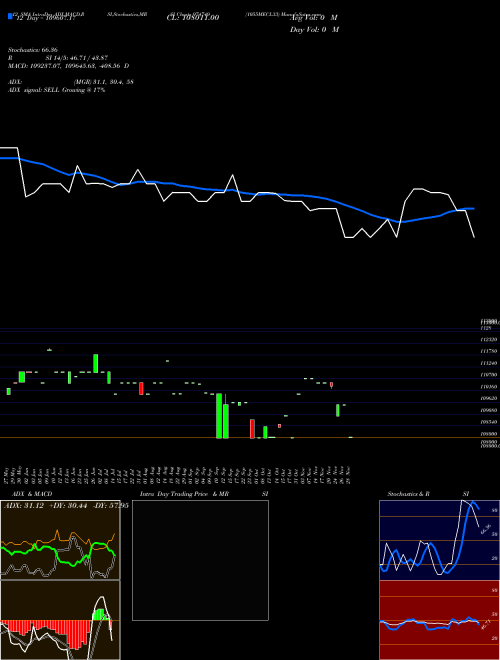Click the 'Stochastics & RSI' panel title
The image size is (500, 660).
point(428,494)
